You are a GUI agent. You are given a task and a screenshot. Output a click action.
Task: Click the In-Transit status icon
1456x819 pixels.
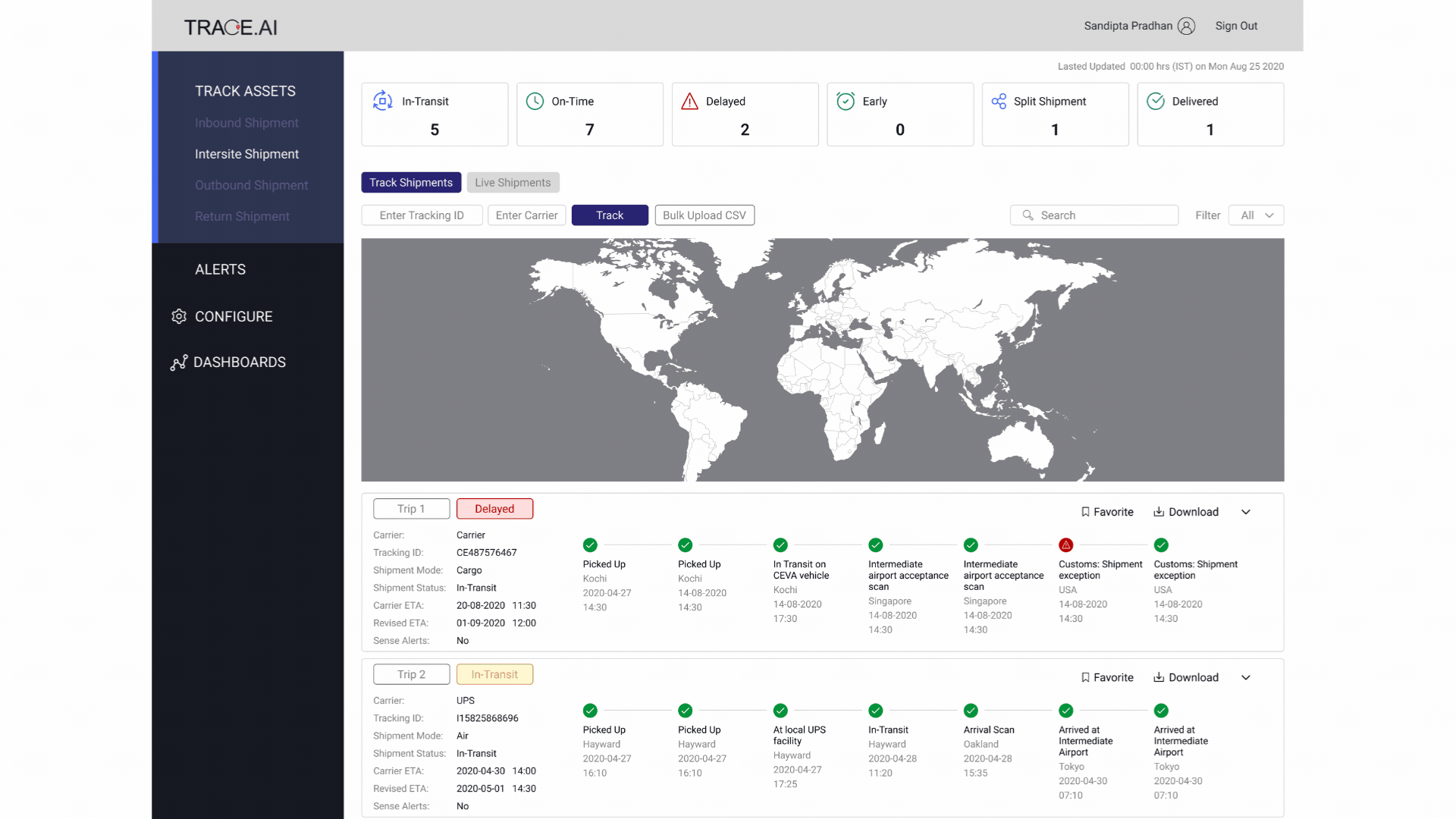pyautogui.click(x=383, y=101)
